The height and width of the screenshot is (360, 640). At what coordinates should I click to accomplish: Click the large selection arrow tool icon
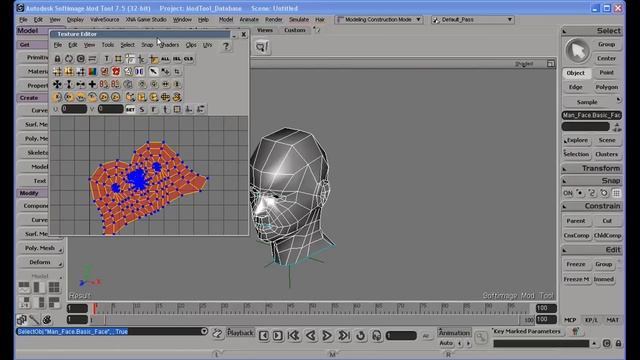coord(577,51)
